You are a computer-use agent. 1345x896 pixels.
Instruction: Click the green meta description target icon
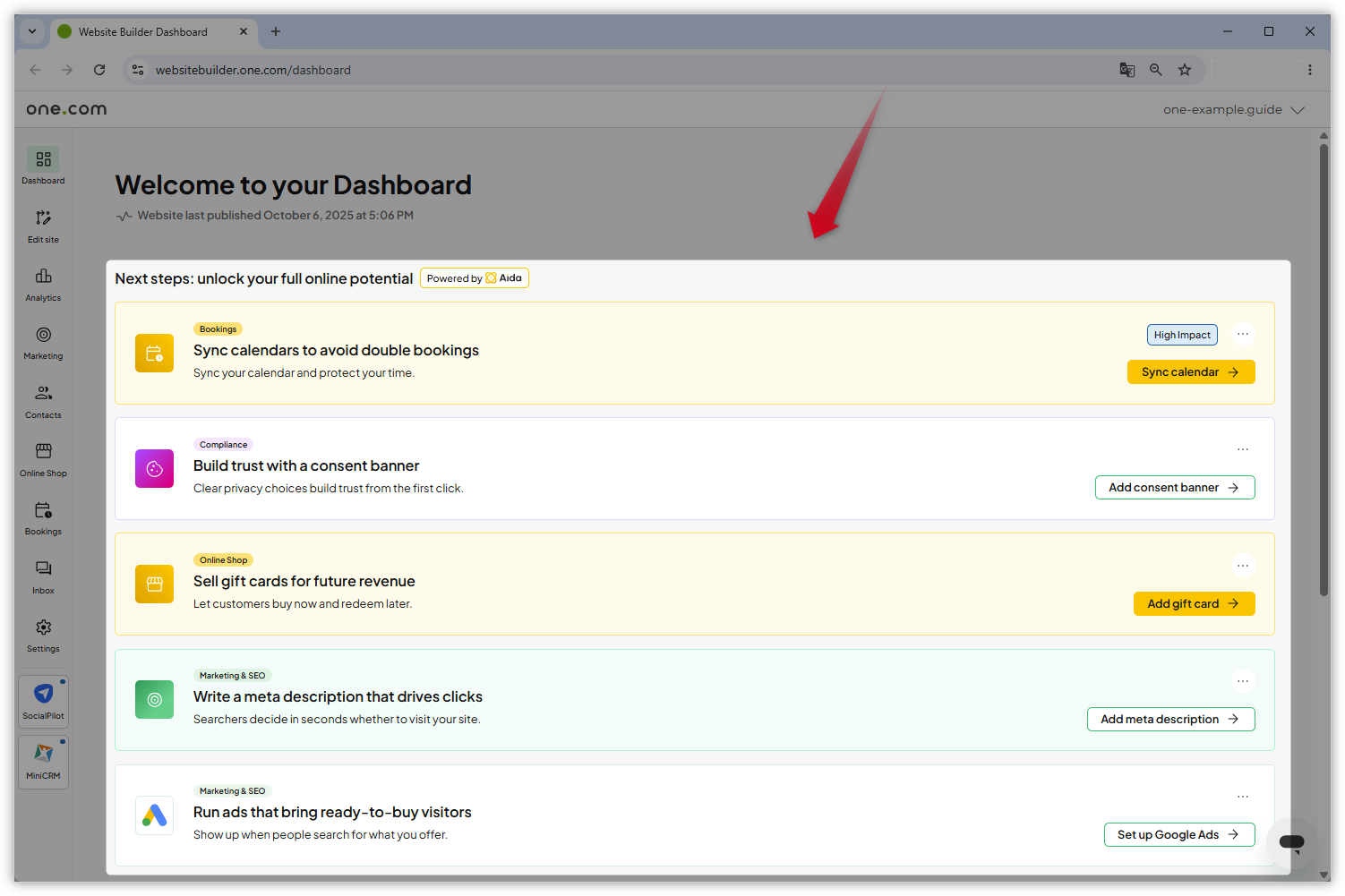pos(154,699)
